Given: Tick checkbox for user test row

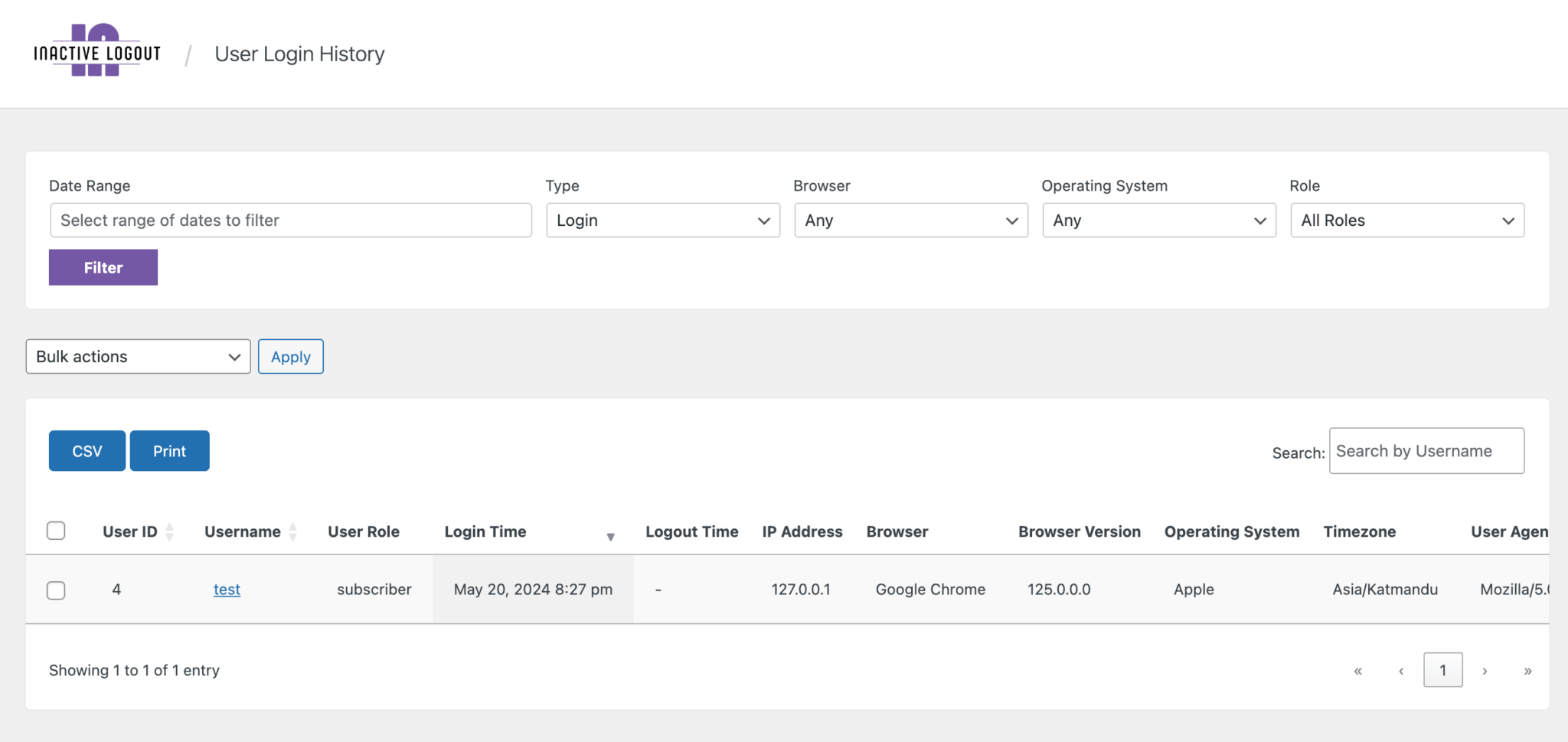Looking at the screenshot, I should pos(56,590).
